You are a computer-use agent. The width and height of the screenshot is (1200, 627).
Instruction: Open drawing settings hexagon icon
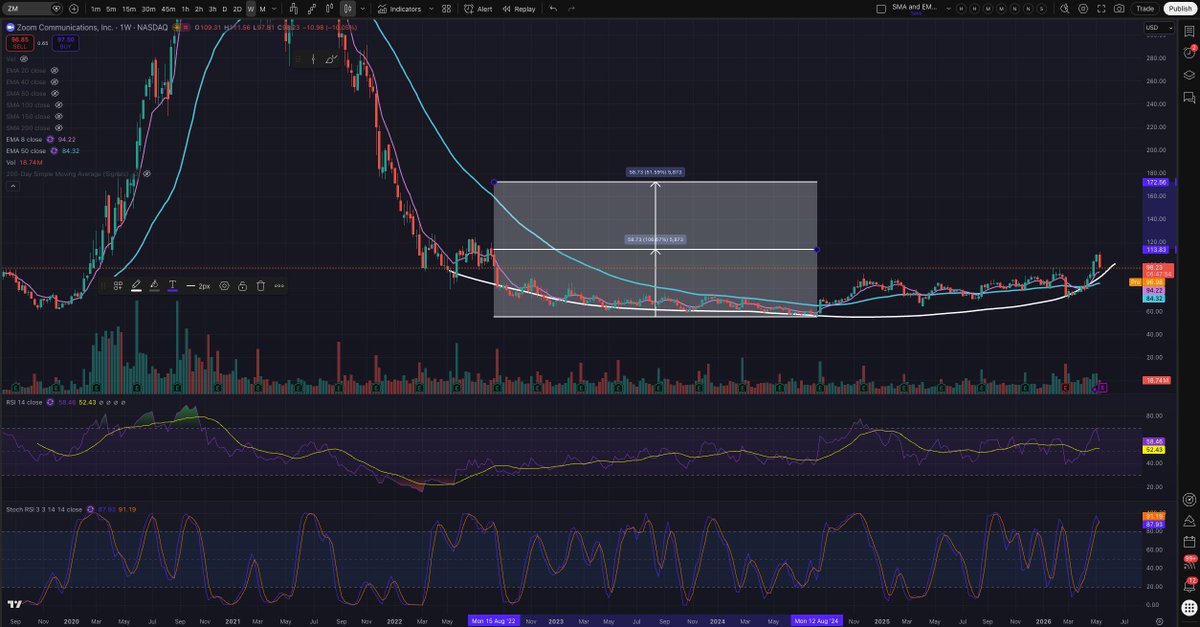coord(225,285)
